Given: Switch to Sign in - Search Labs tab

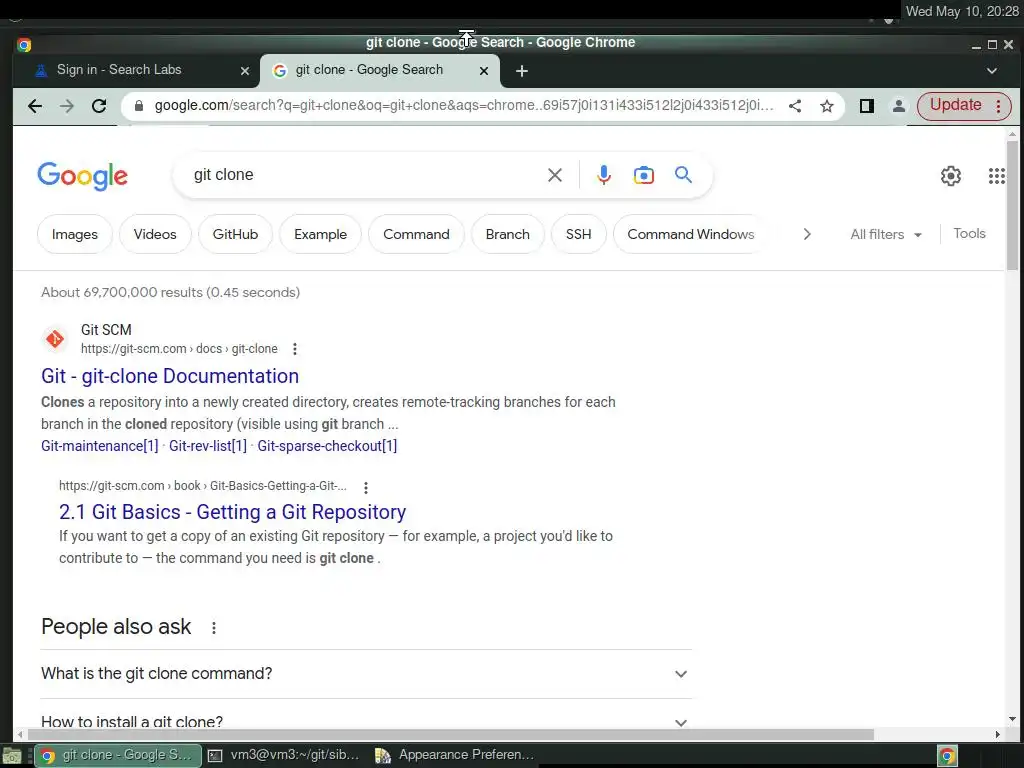Looking at the screenshot, I should tap(135, 70).
